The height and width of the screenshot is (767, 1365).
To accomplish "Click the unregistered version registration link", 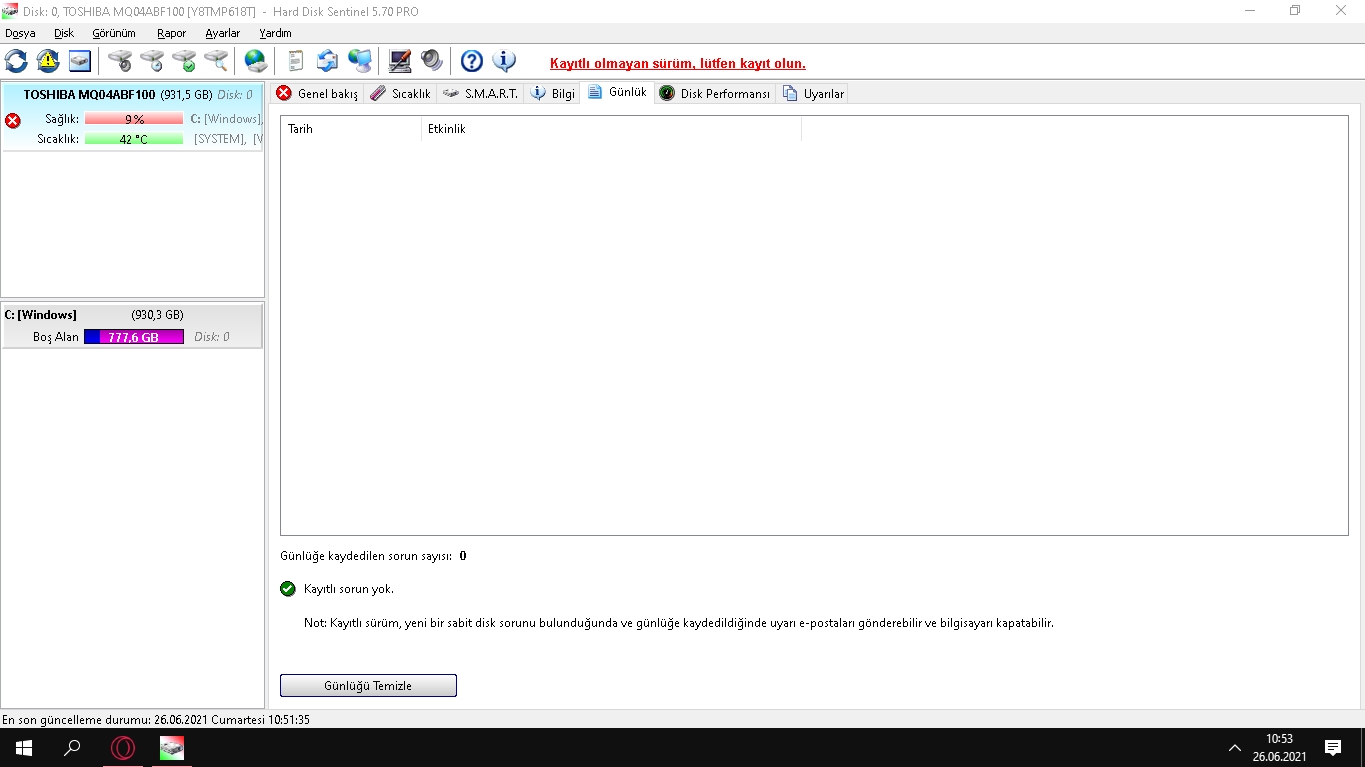I will tap(677, 63).
